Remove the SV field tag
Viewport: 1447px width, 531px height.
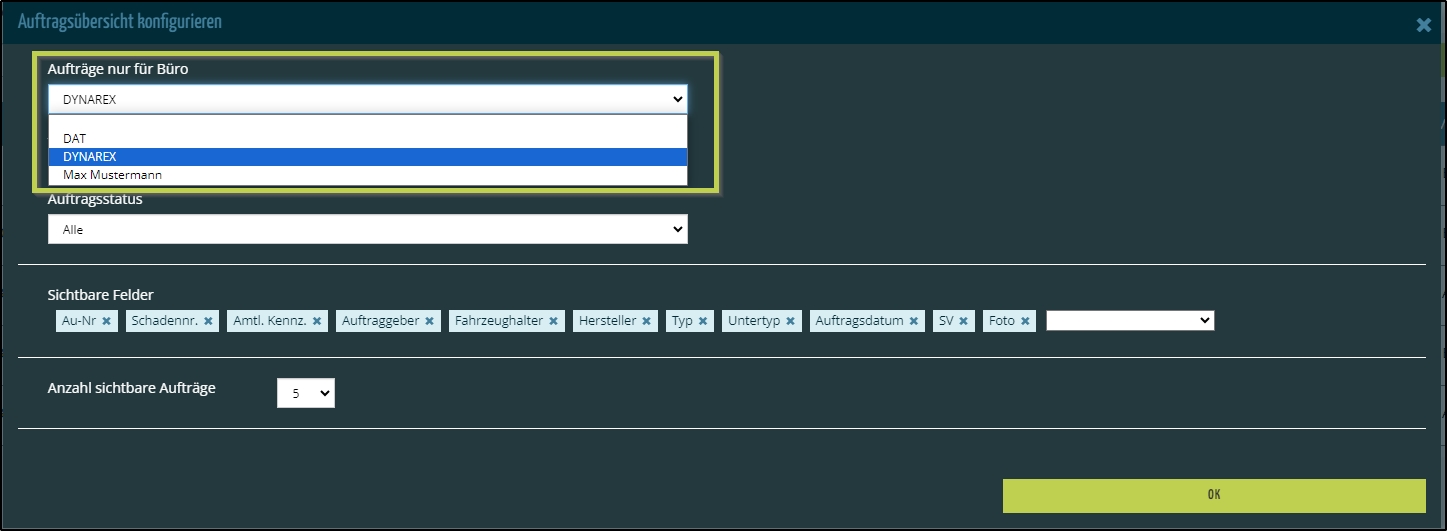click(964, 321)
